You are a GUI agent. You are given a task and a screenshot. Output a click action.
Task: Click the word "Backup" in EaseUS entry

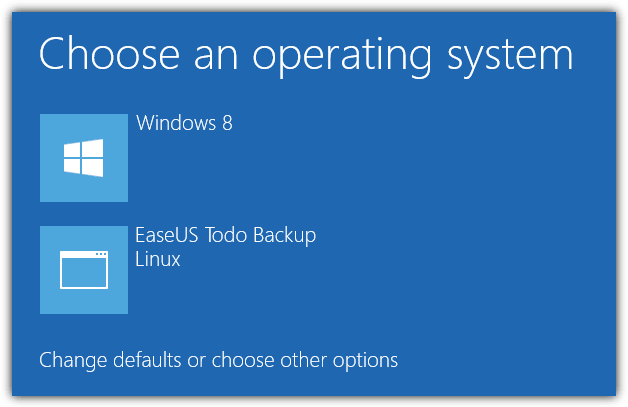click(x=284, y=236)
